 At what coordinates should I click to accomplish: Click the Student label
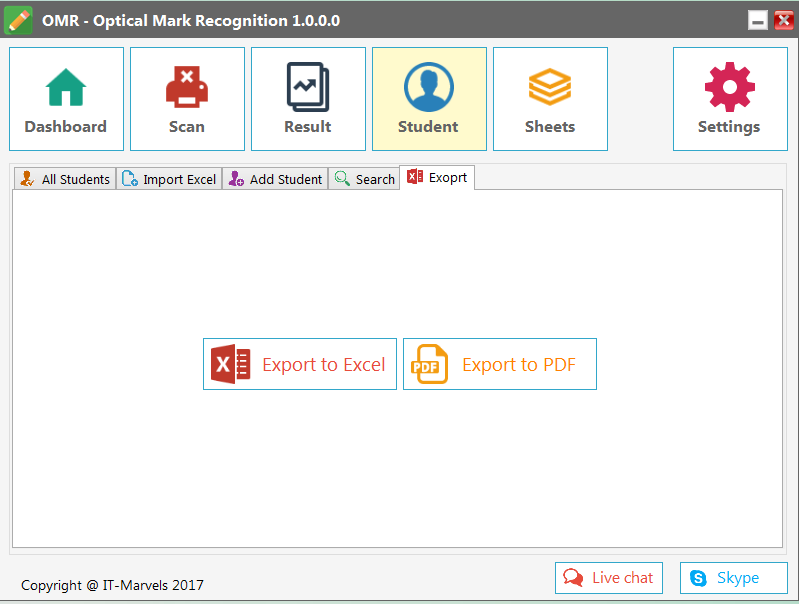[x=428, y=126]
